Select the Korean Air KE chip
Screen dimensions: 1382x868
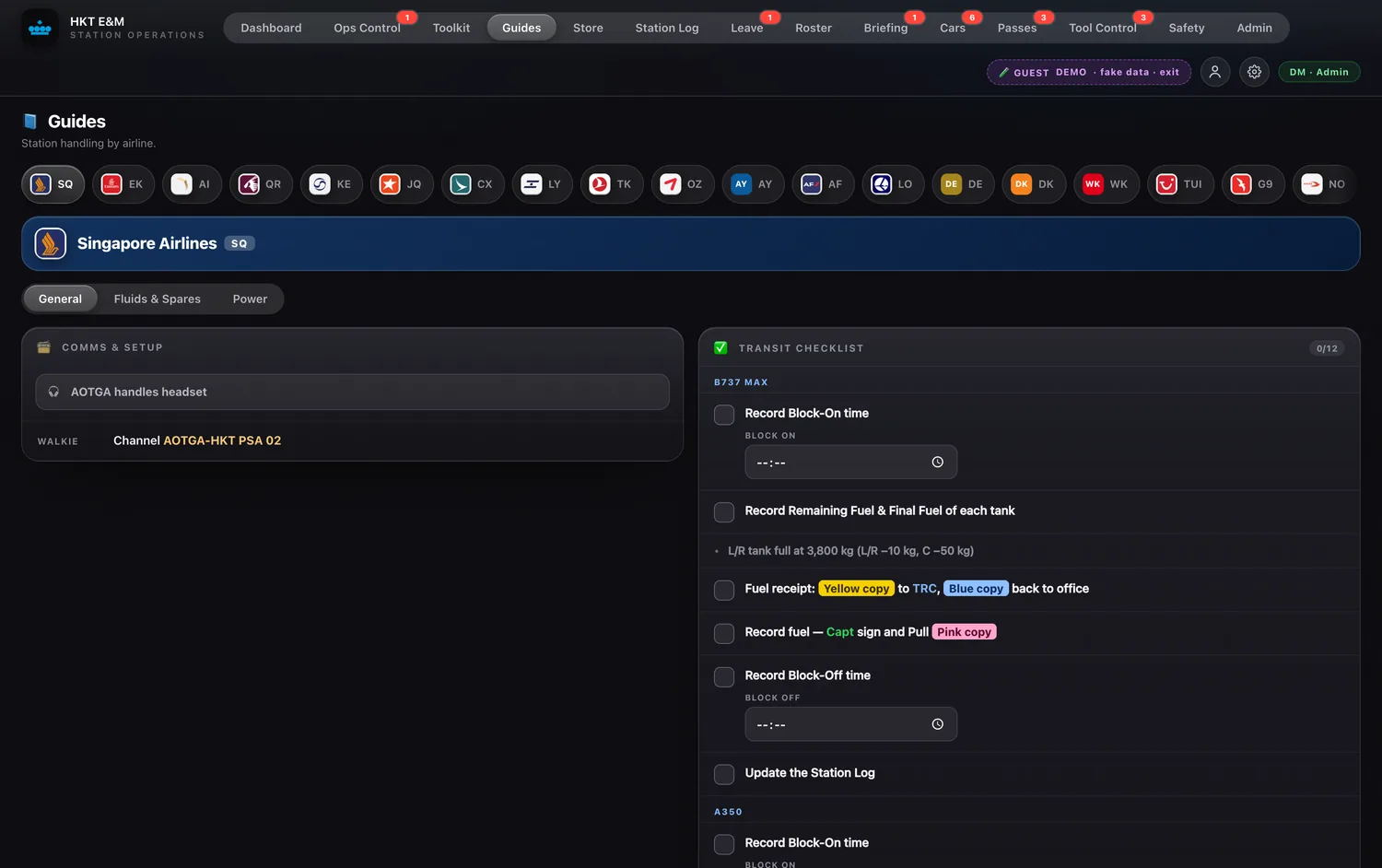[332, 184]
